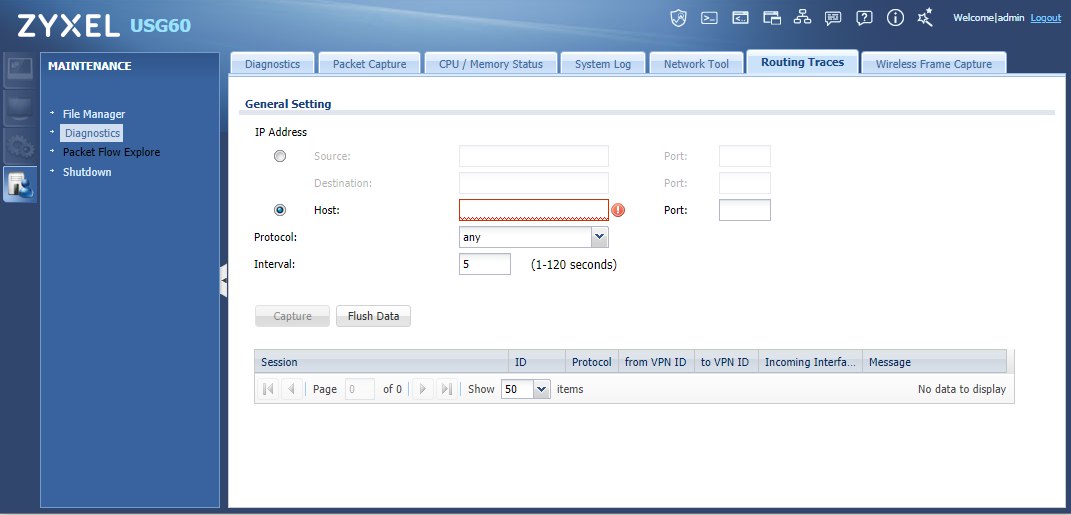Open Shutdown in Maintenance menu
Viewport: 1071px width, 515px height.
[87, 172]
